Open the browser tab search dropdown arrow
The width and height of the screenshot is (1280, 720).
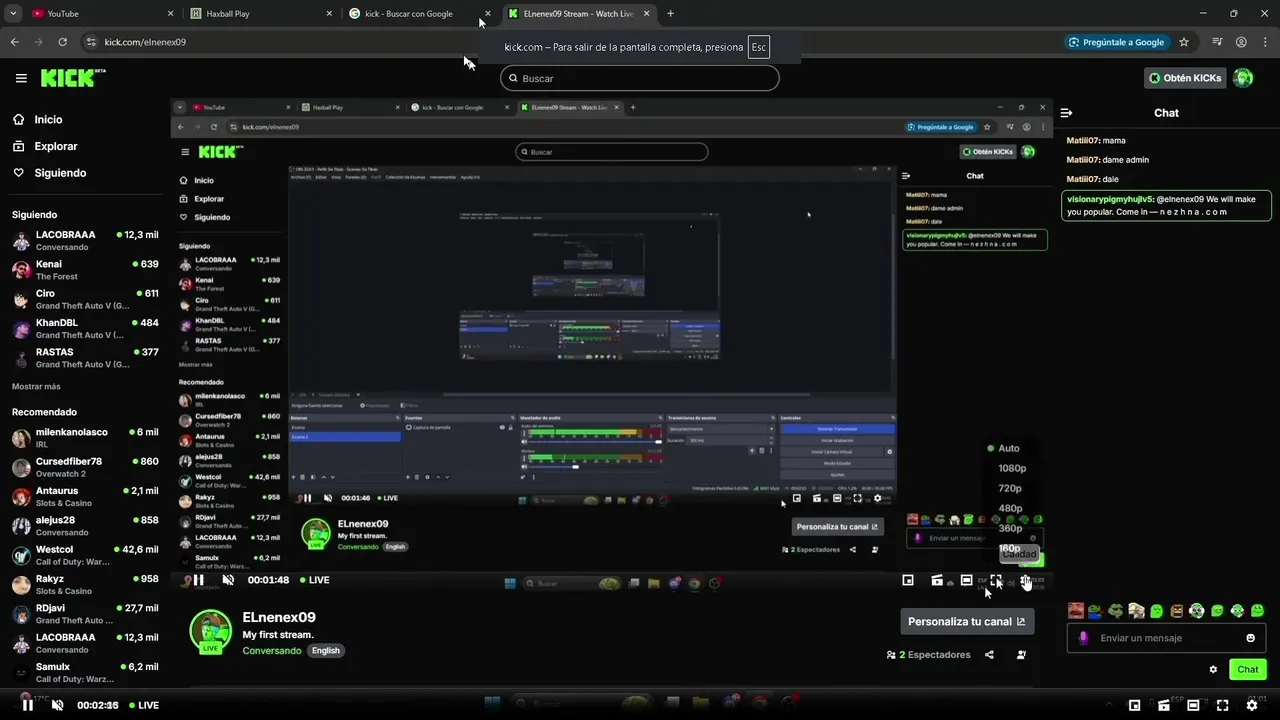coord(13,13)
